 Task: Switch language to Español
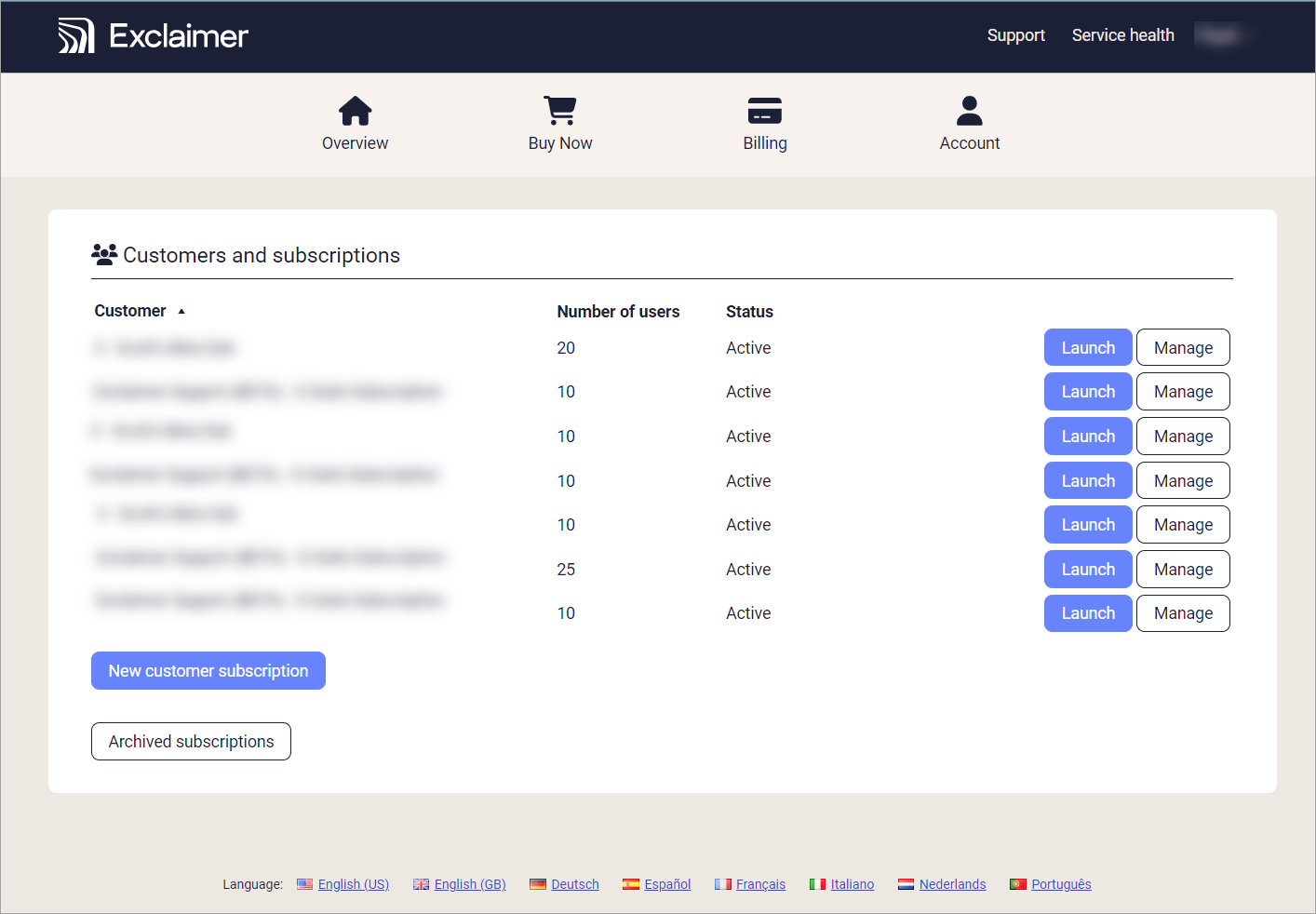tap(667, 884)
